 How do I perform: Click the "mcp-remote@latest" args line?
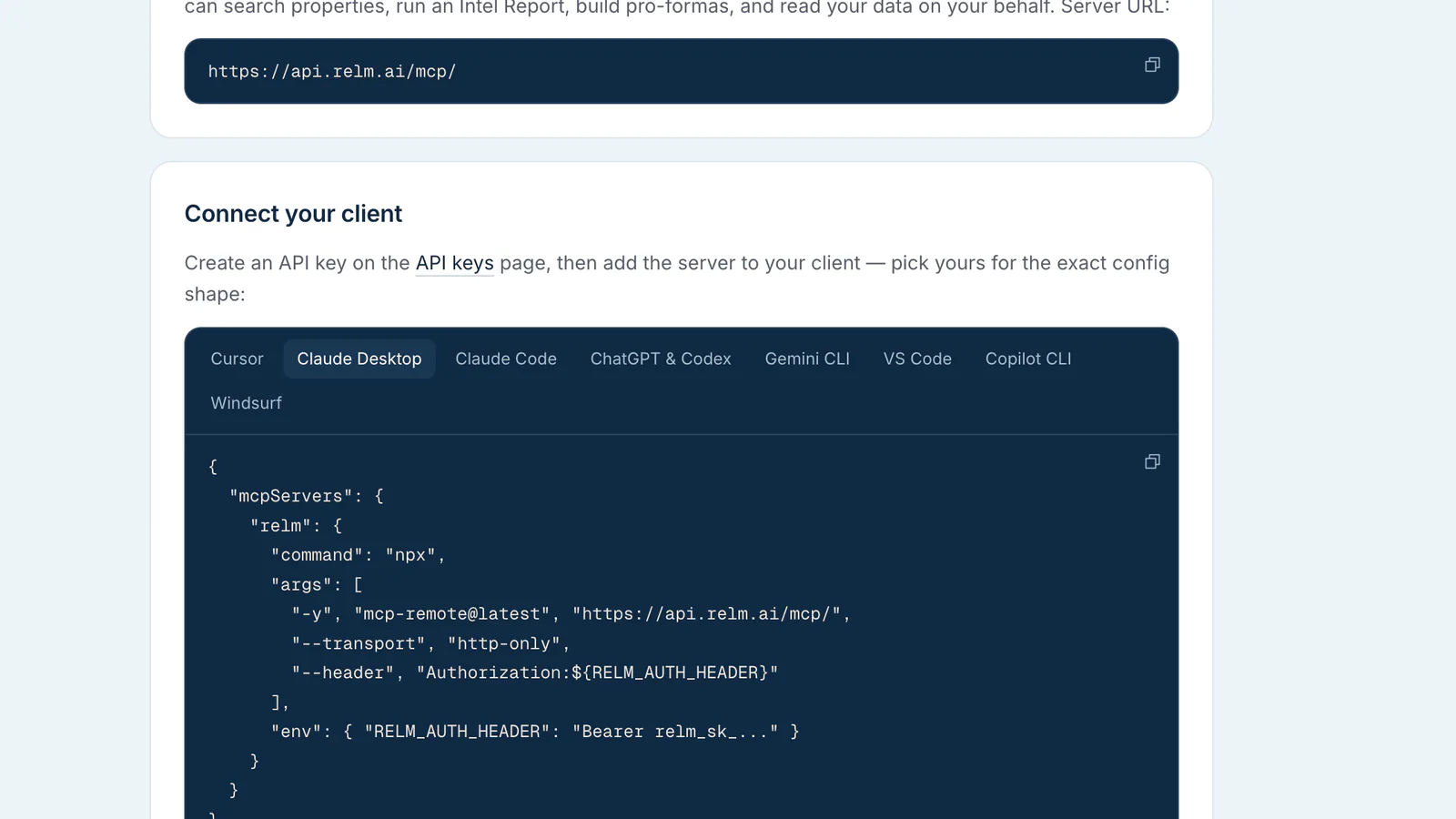pos(571,614)
